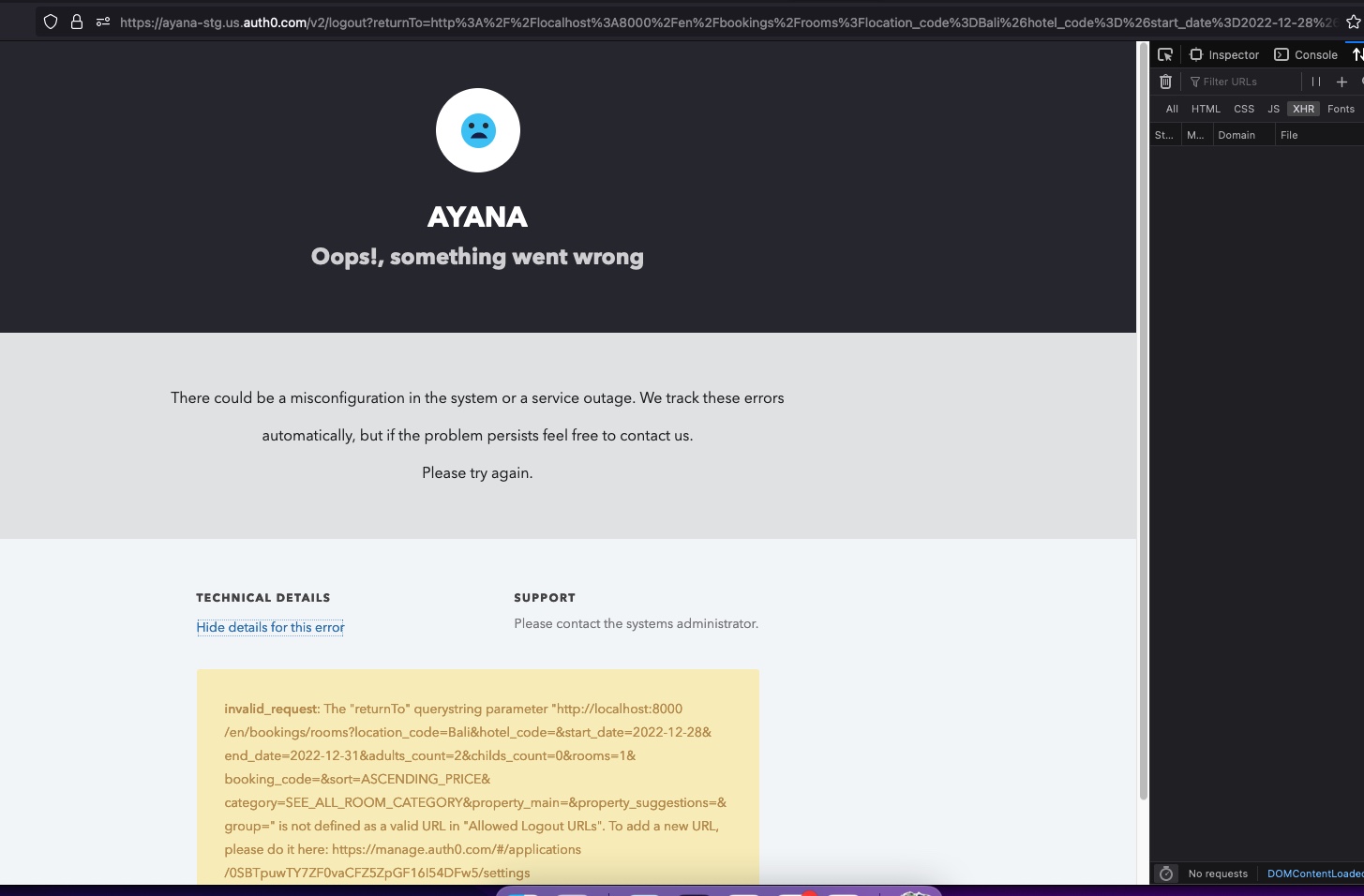Click the shield-permissions icon beside the URL
The image size is (1364, 896).
point(102,21)
